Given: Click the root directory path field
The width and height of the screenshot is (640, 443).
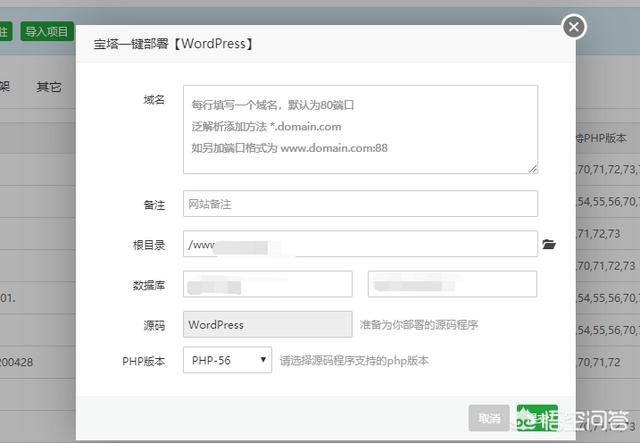Looking at the screenshot, I should point(360,244).
